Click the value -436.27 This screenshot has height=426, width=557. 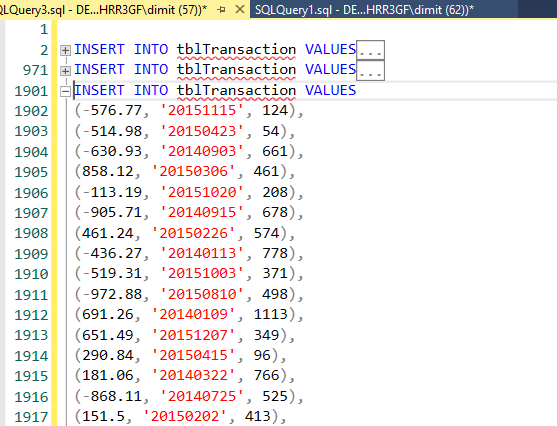click(x=112, y=253)
